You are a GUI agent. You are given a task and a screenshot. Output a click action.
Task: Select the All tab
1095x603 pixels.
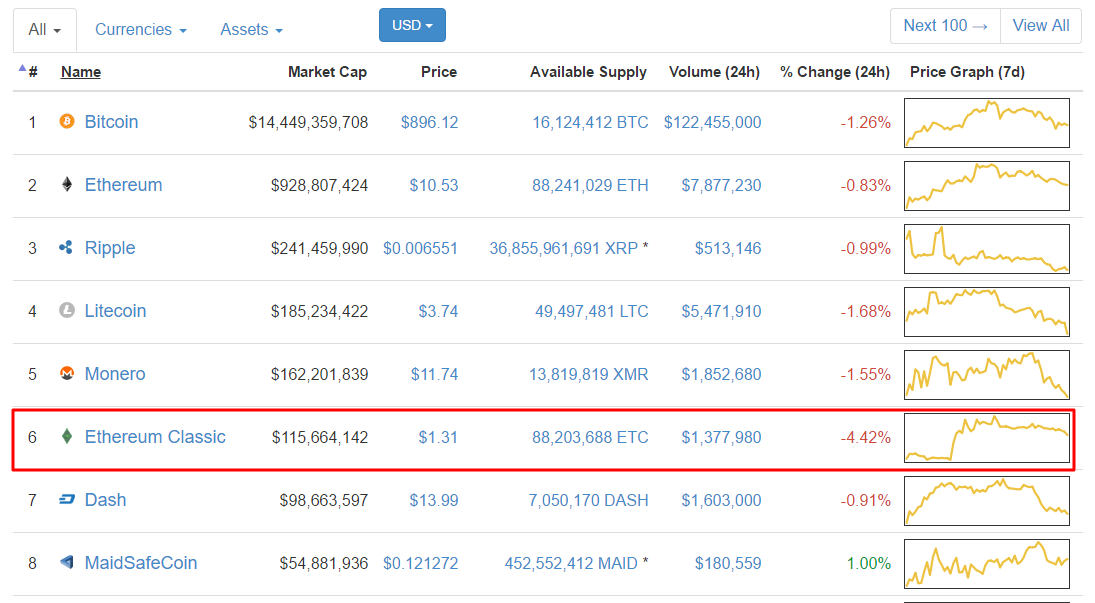pos(45,30)
